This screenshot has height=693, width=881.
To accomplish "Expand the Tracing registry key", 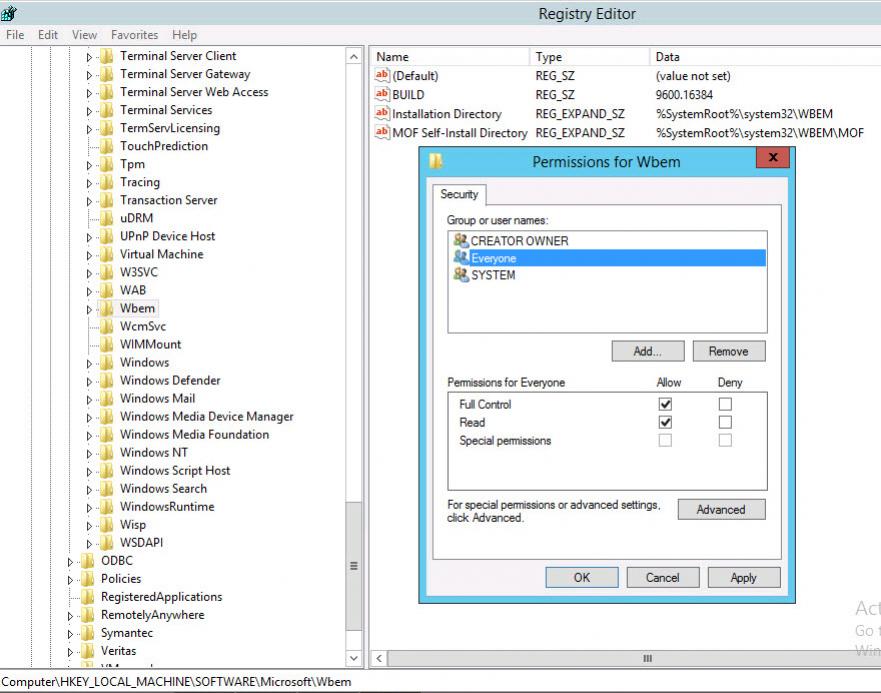I will (x=89, y=183).
